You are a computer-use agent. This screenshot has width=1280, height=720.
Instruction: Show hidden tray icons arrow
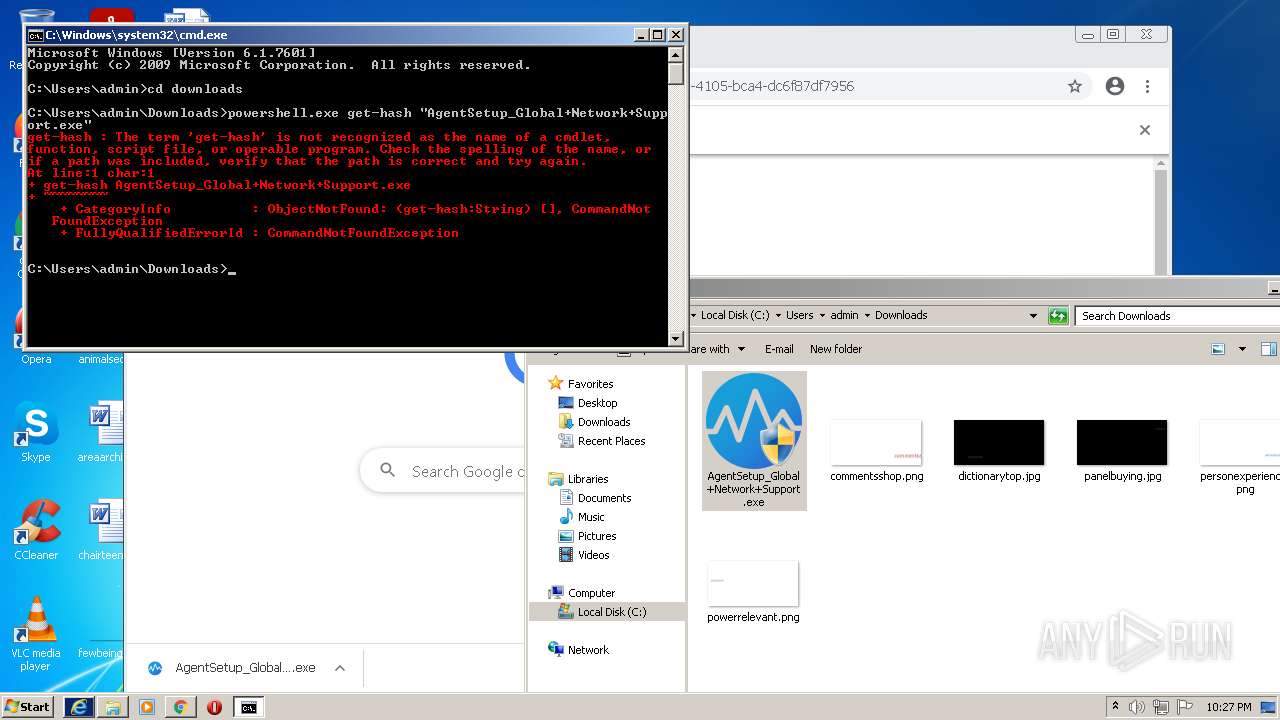point(1116,707)
